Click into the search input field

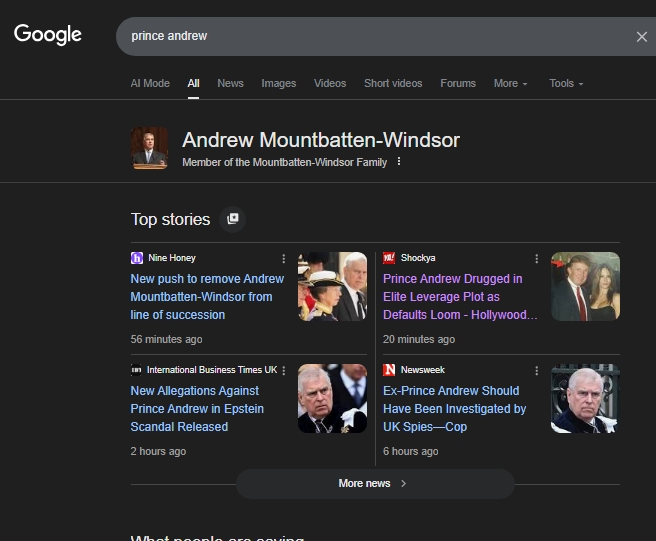click(x=370, y=37)
